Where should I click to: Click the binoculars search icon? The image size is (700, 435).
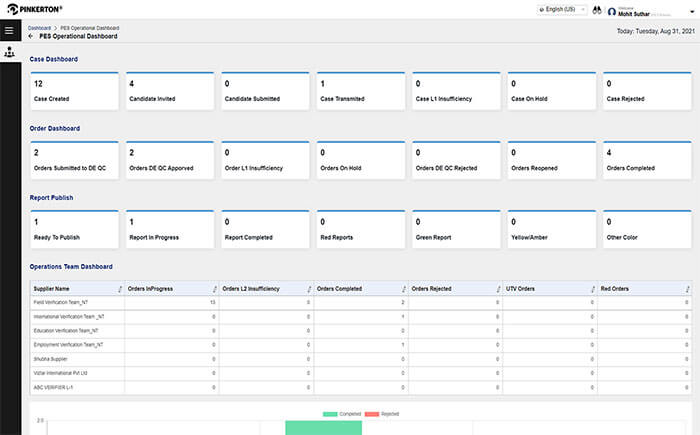(597, 10)
